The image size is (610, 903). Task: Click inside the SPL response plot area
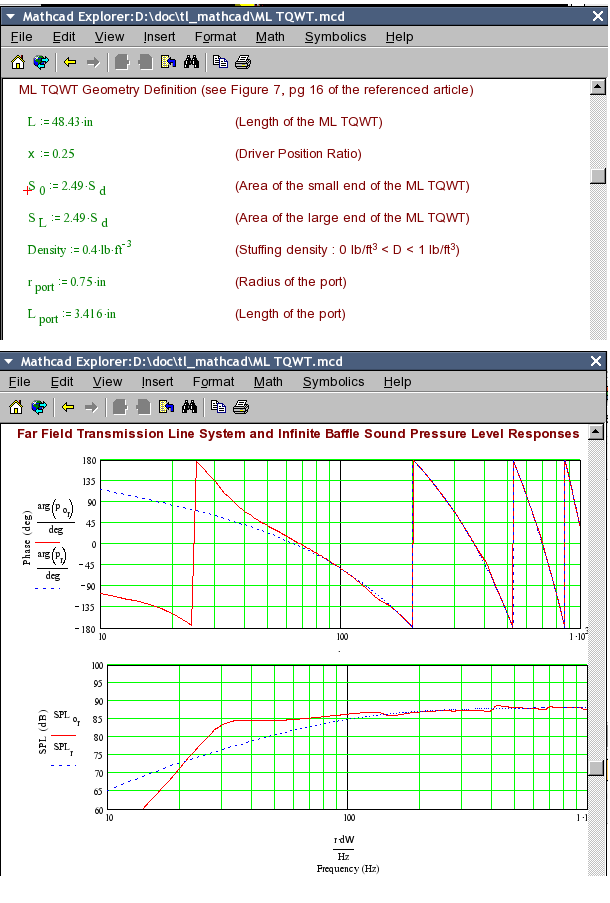point(348,737)
